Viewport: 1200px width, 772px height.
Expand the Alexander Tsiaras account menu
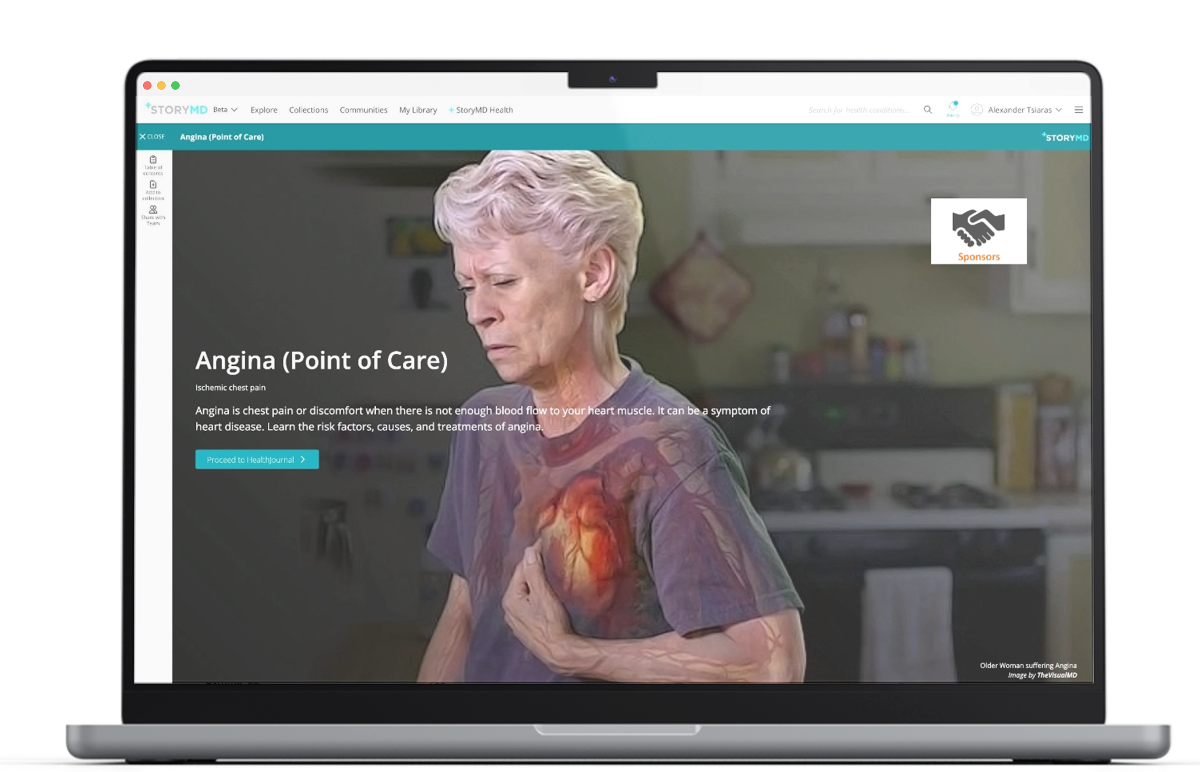pos(1024,110)
